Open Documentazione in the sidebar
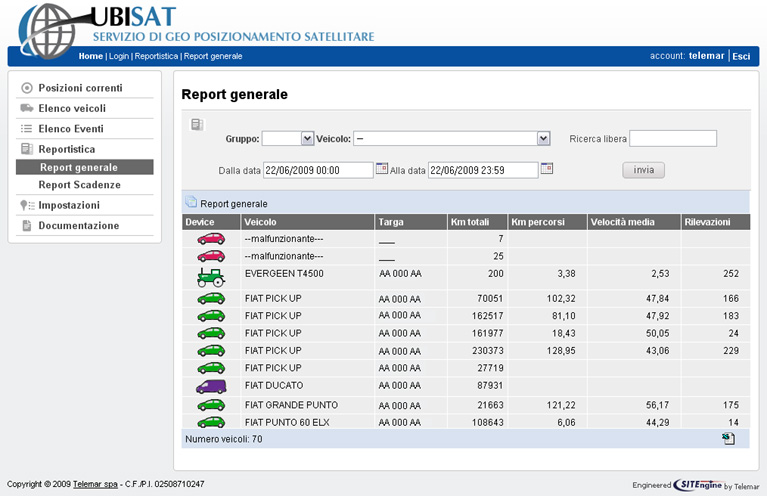This screenshot has height=496, width=767. (79, 226)
